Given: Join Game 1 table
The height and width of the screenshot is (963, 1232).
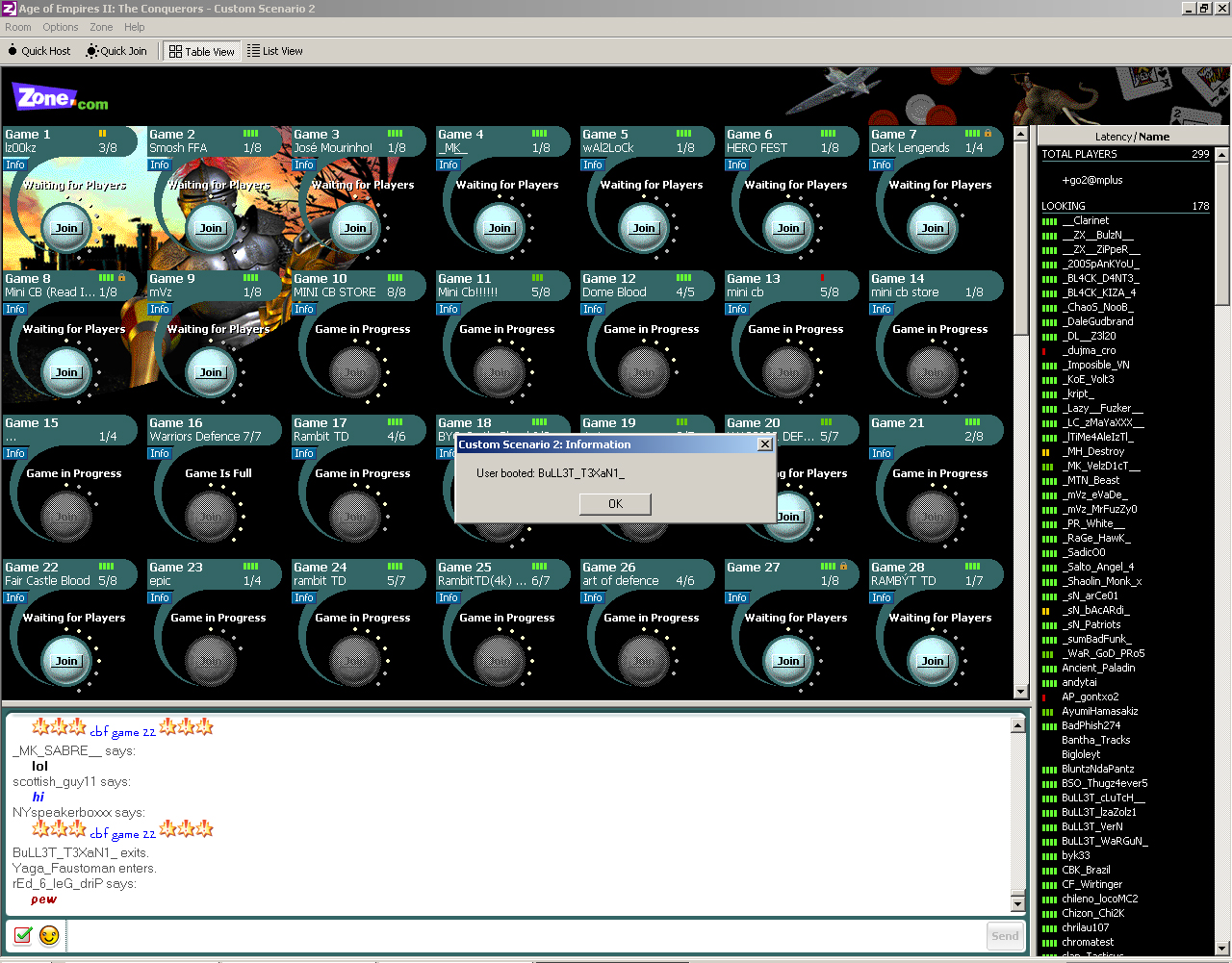Looking at the screenshot, I should click(x=66, y=228).
